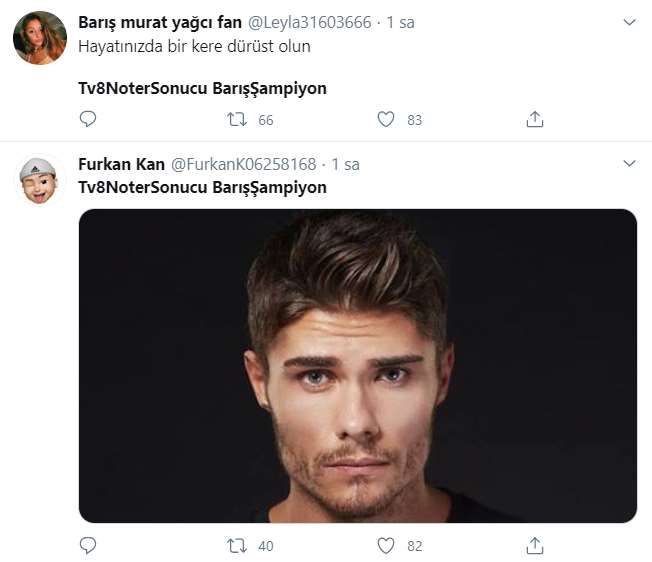
Task: Open '1 sa' timestamp on Furkan Kan's tweet
Action: point(345,164)
